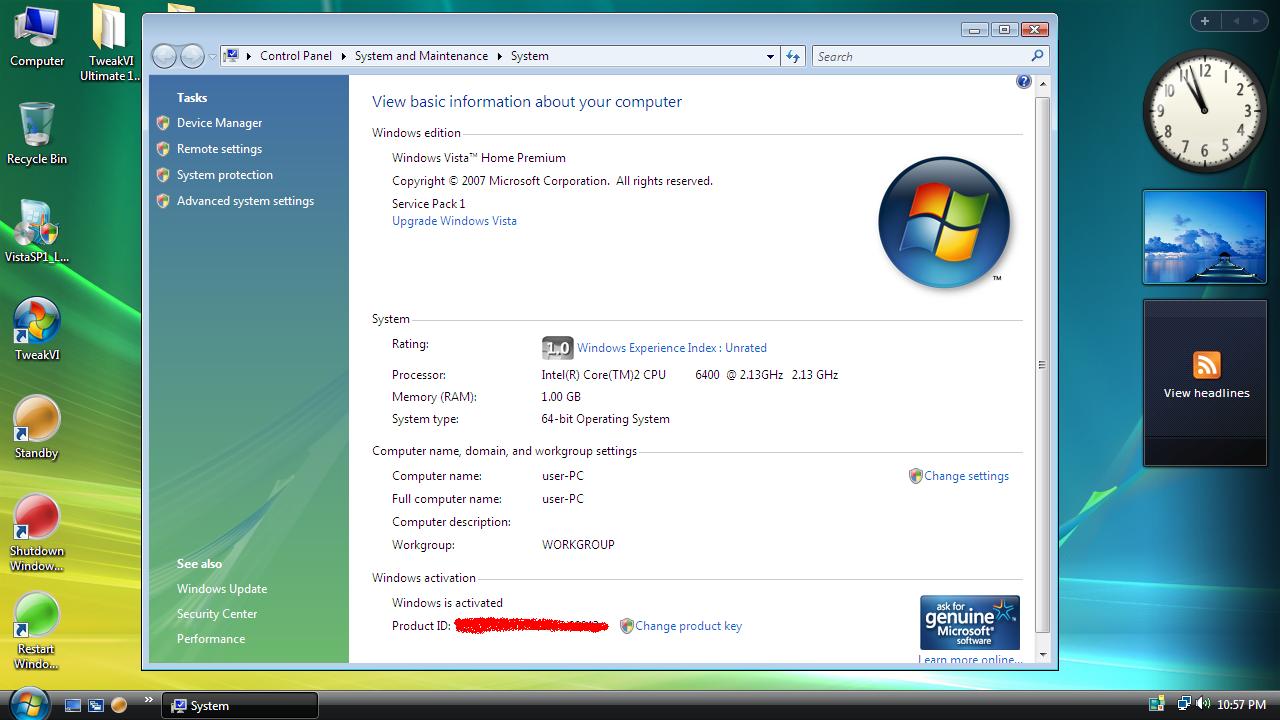1280x720 pixels.
Task: Click the Help question-mark icon
Action: [x=1023, y=81]
